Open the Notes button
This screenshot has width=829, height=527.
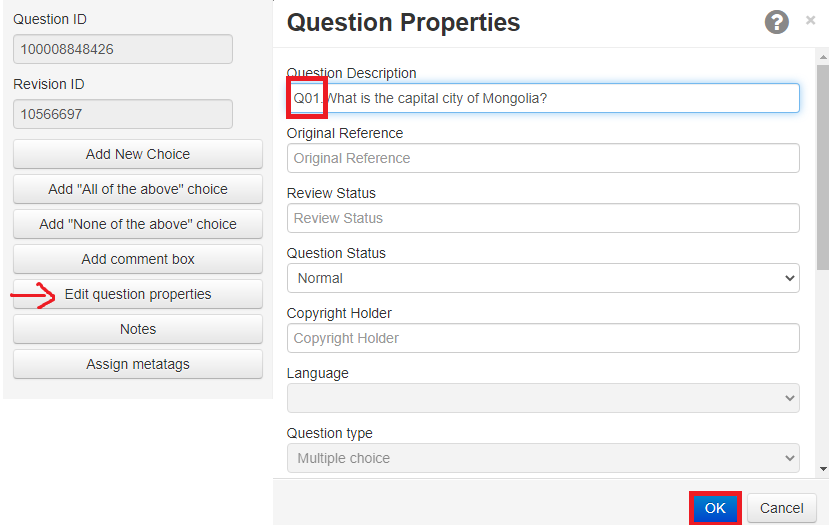click(x=138, y=329)
